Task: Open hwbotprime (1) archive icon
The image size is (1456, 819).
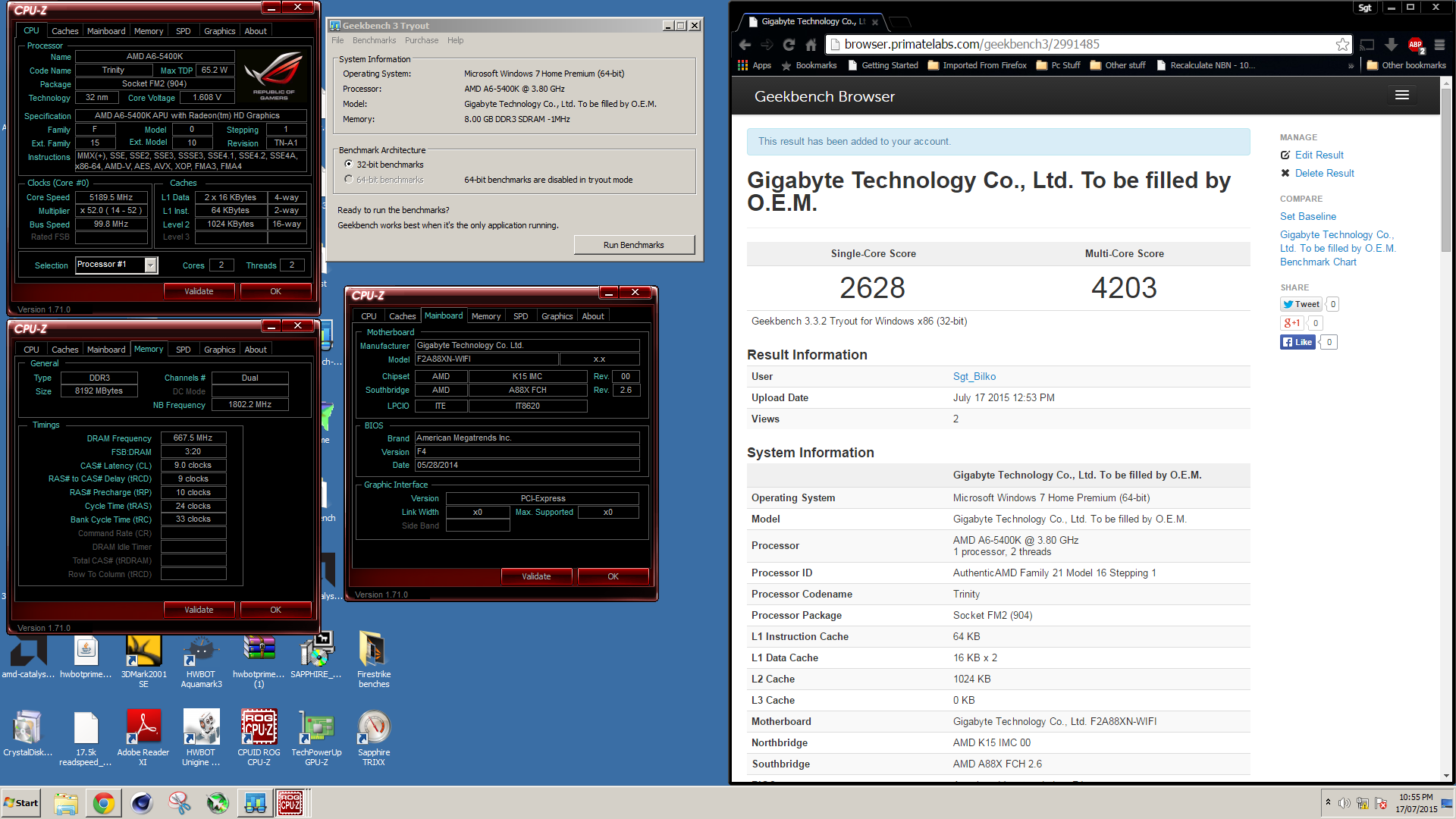Action: 259,661
